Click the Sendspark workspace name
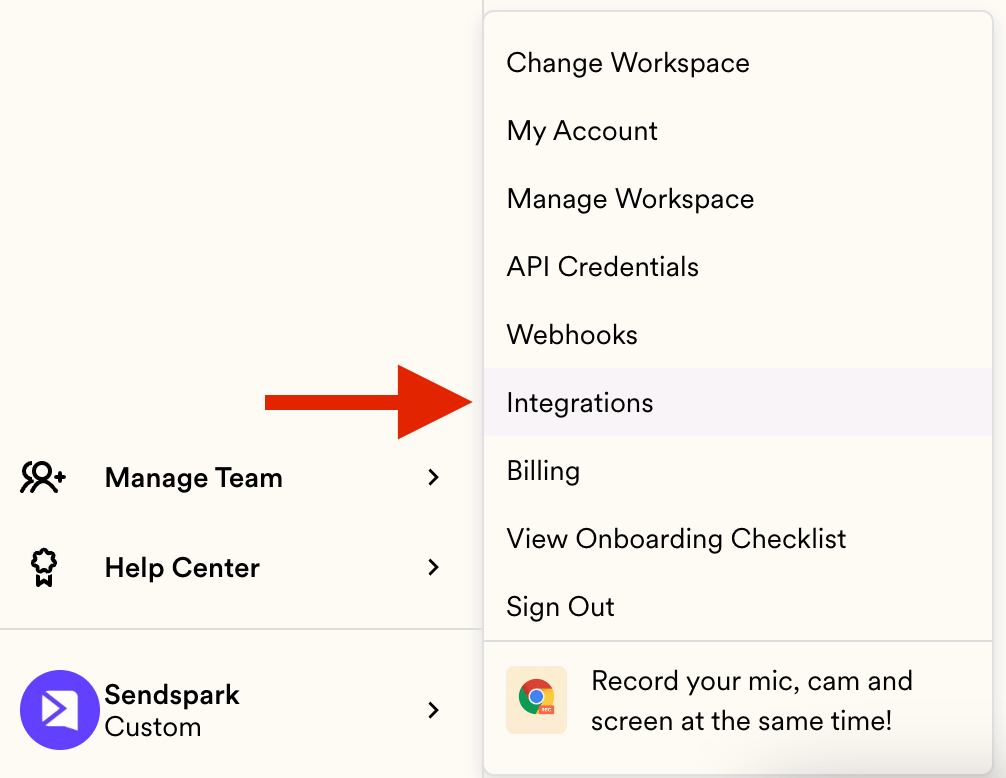Screen dimensions: 1006x778 pos(172,695)
